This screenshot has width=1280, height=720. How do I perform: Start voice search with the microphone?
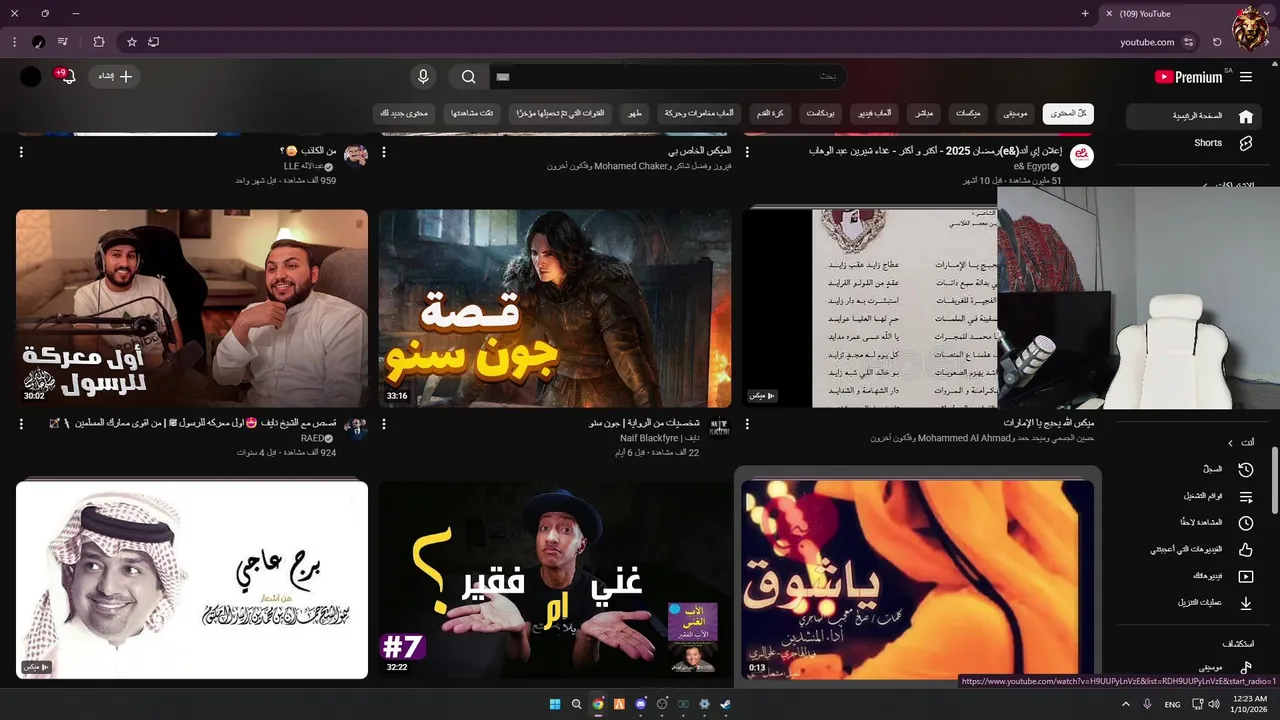(423, 77)
